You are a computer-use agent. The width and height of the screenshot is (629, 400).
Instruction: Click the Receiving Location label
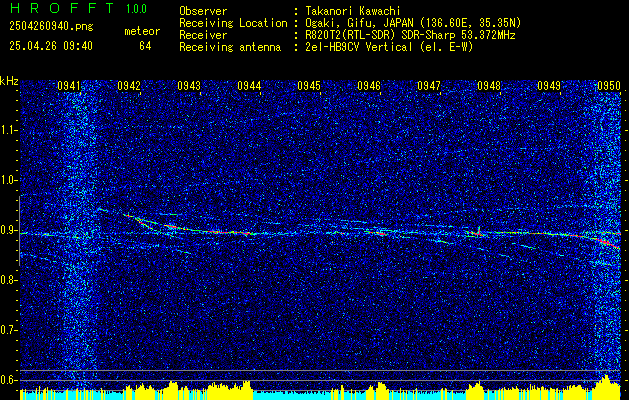233,23
